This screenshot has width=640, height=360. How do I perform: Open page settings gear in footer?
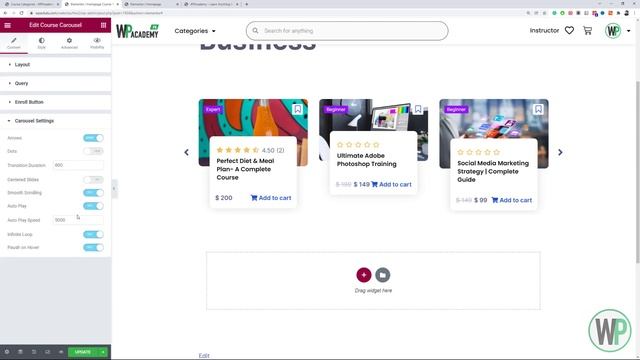coord(7,352)
